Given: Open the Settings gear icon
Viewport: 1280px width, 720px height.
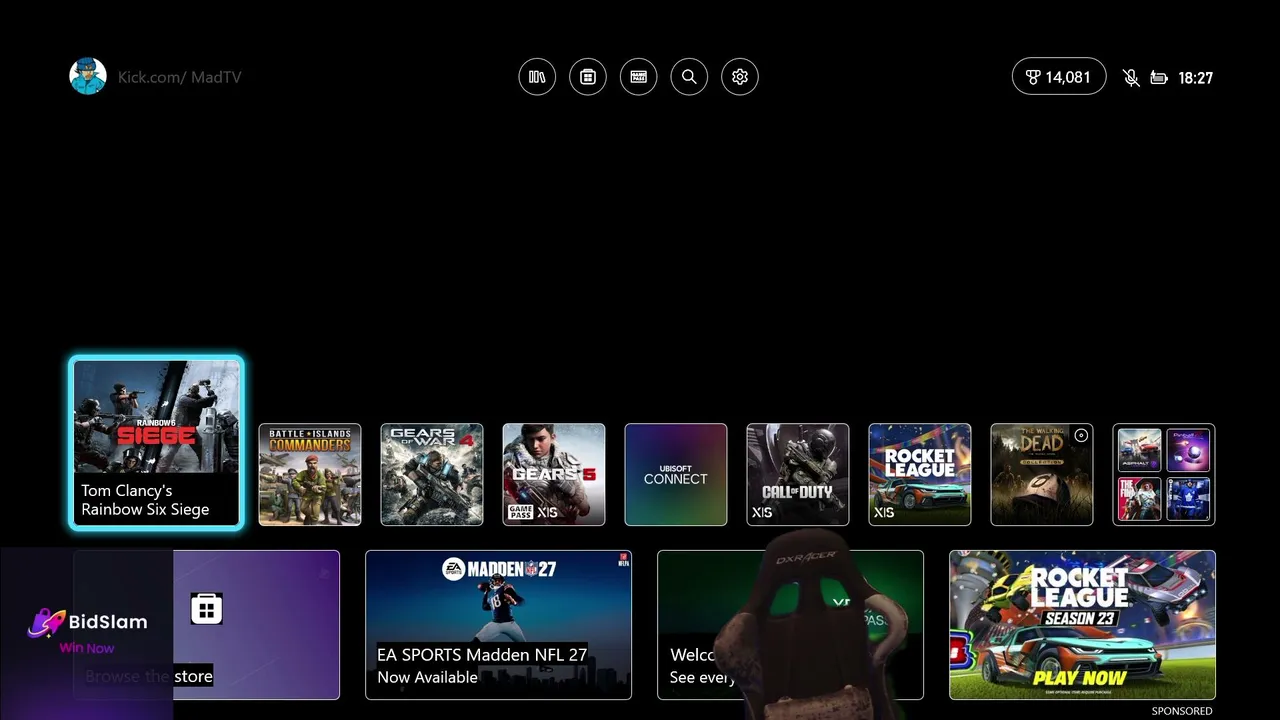Looking at the screenshot, I should coord(740,77).
